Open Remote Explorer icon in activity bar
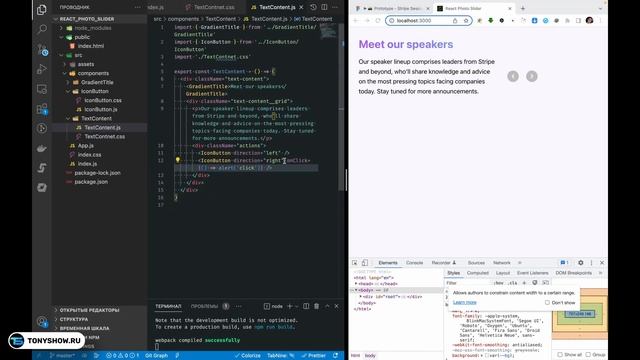The image size is (640, 360). pos(42,89)
